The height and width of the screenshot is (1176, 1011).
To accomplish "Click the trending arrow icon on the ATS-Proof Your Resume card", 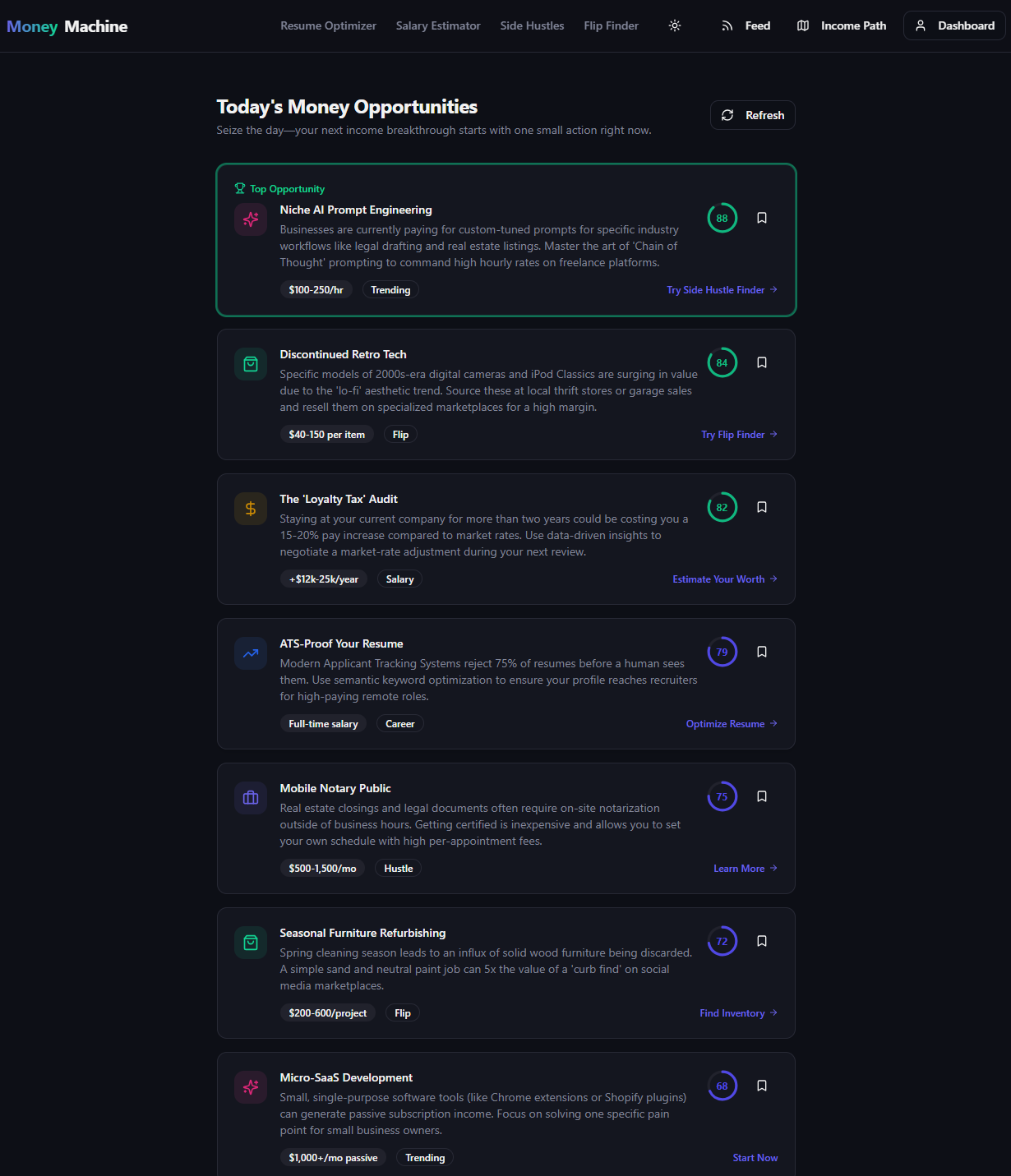I will (x=251, y=653).
